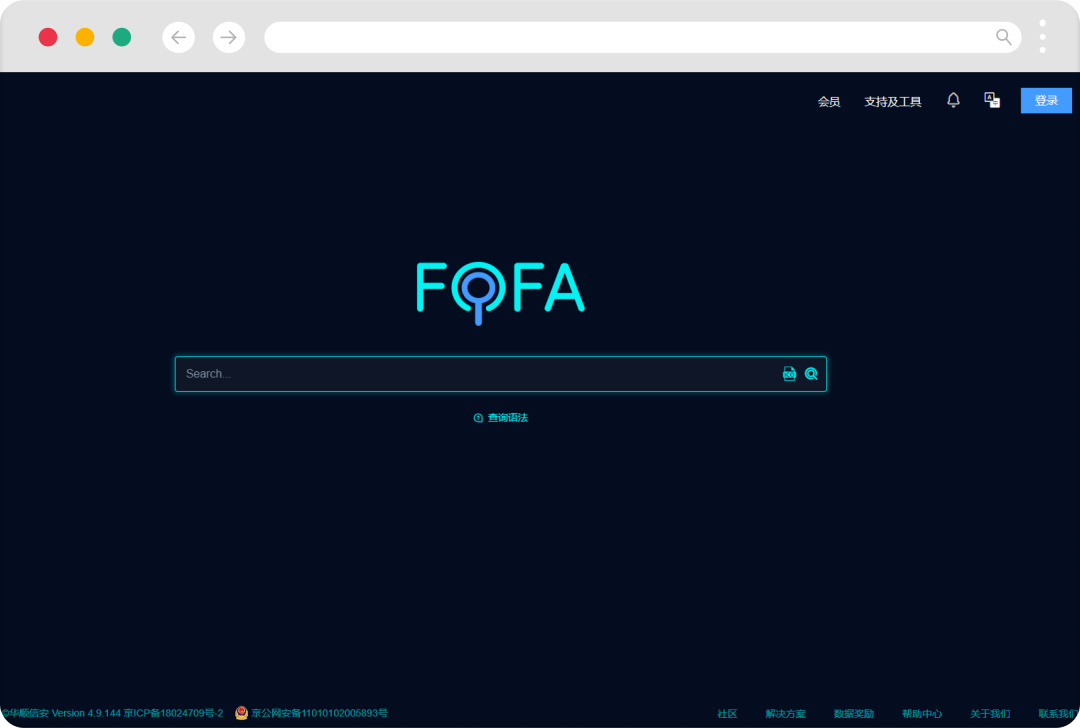Open the 京公网安备11010102005893号 link
This screenshot has width=1080, height=728.
319,713
